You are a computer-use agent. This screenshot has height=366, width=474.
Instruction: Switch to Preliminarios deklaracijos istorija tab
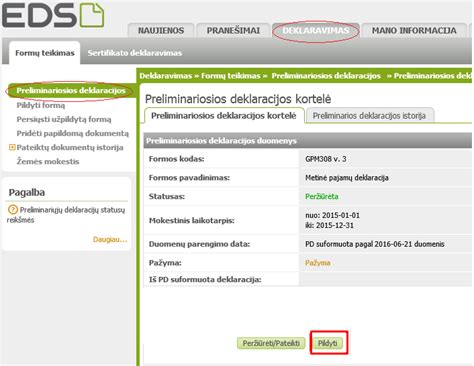[x=369, y=116]
